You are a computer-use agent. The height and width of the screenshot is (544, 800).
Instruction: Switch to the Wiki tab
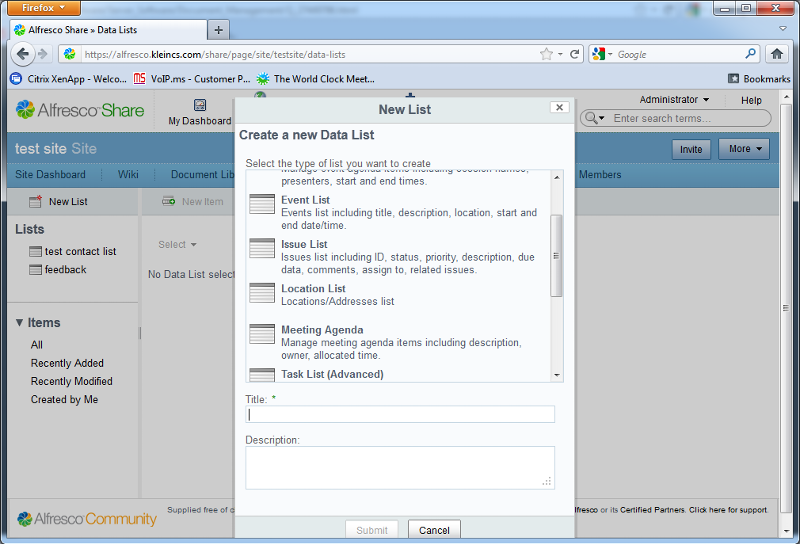point(128,175)
